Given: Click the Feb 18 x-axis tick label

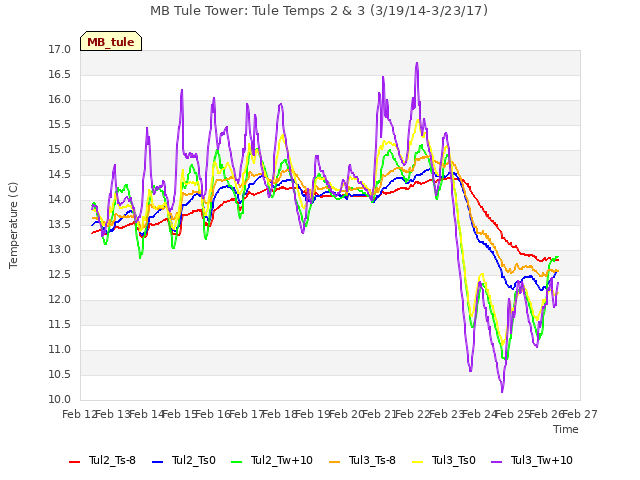Looking at the screenshot, I should point(280,415).
